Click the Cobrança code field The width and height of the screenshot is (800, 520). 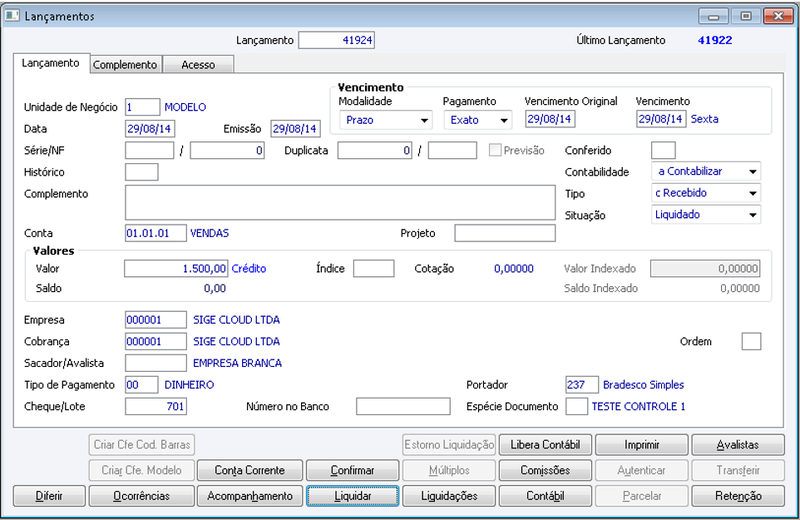click(156, 341)
